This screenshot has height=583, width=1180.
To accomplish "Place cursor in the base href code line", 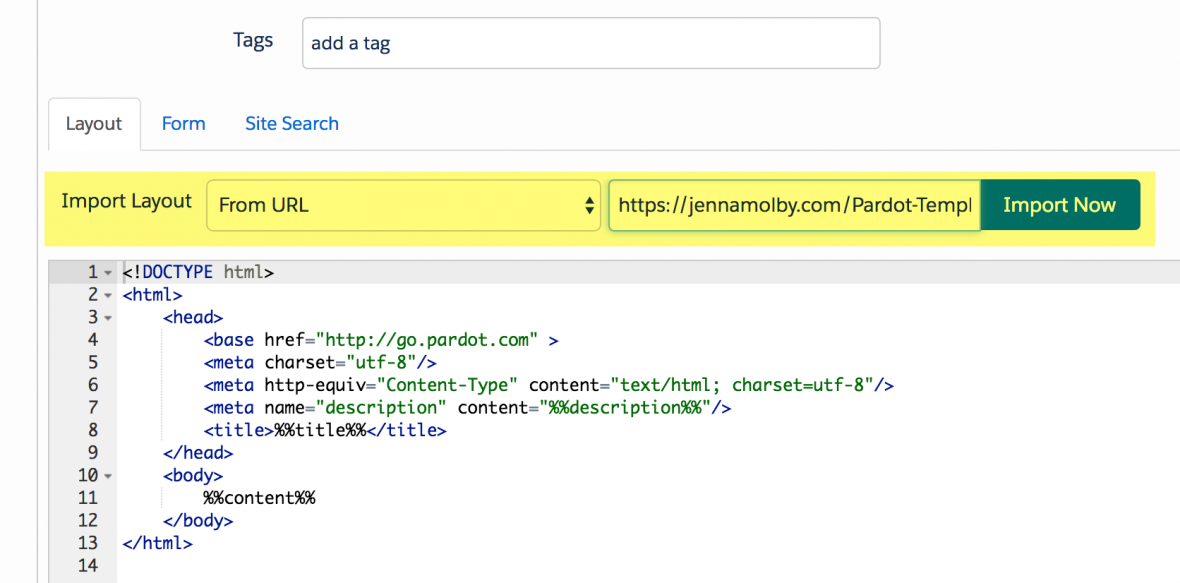I will point(380,340).
